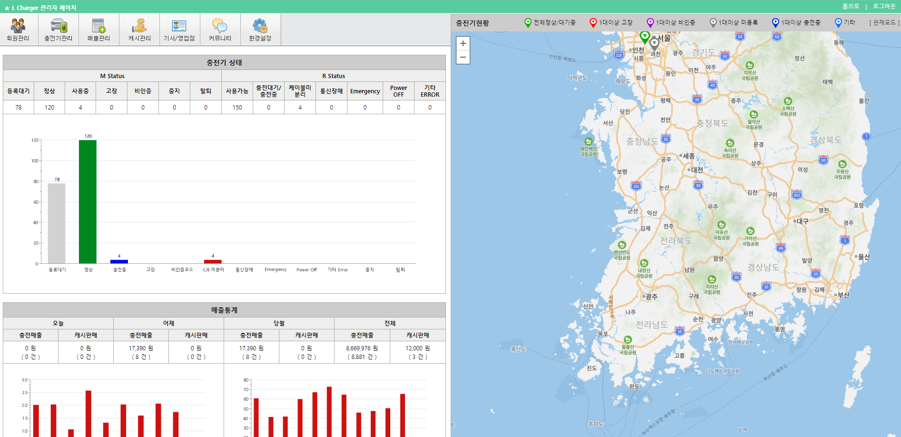Select the purple 1대이상 비인증 legend pin

650,22
